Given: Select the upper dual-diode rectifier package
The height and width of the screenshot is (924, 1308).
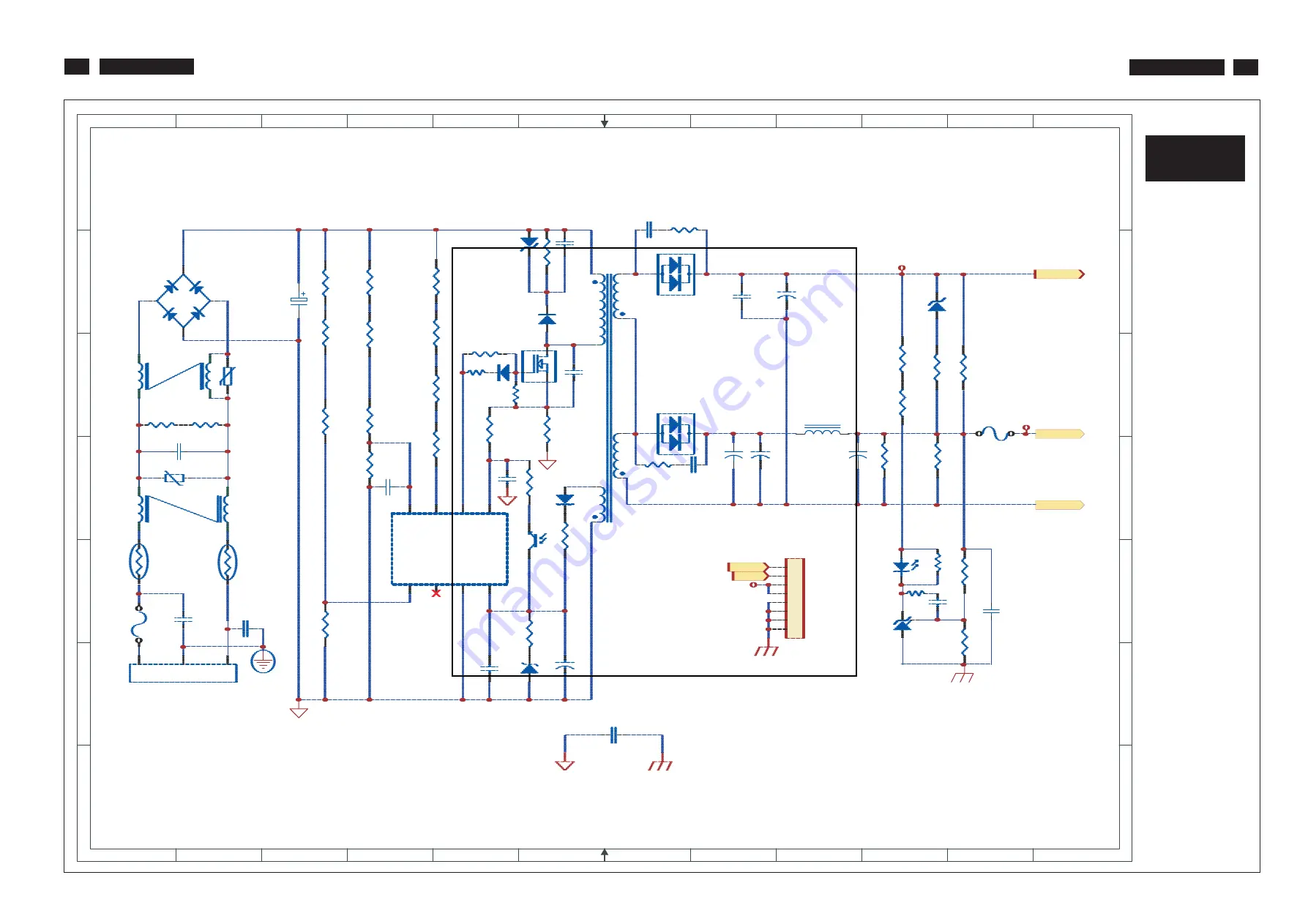Looking at the screenshot, I should pos(676,274).
